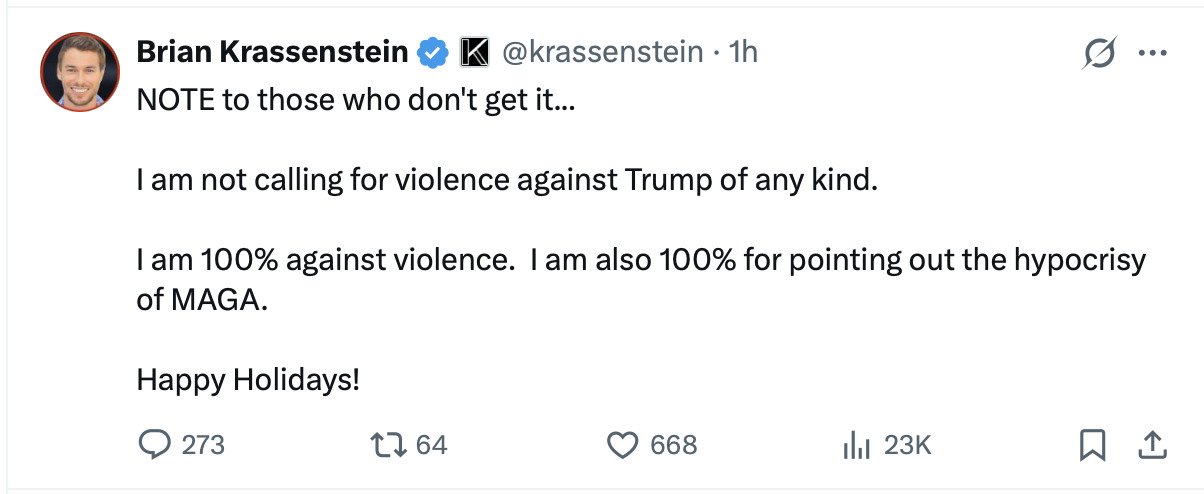The image size is (1204, 494).
Task: Click the 273 replies count
Action: pos(203,445)
